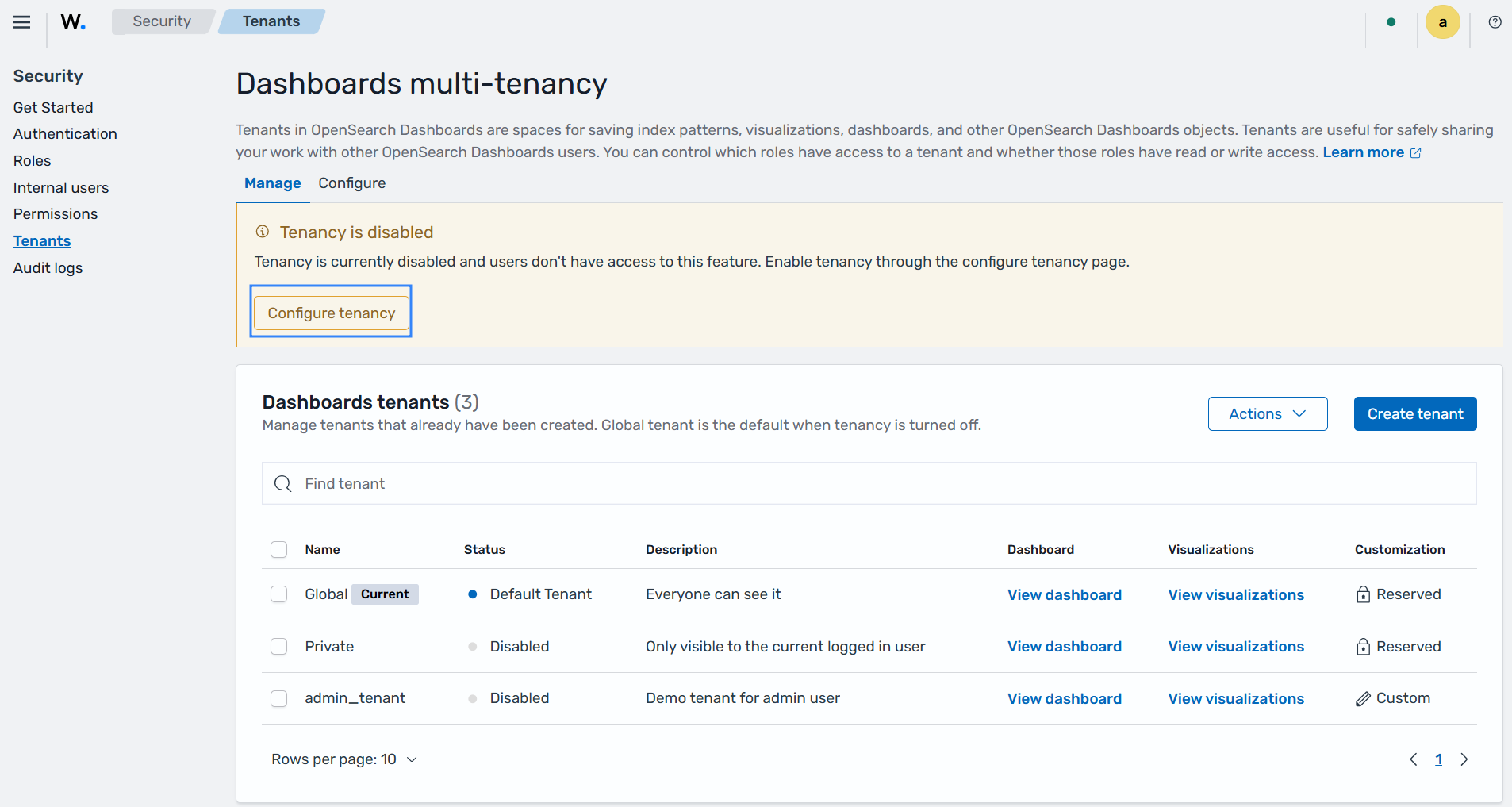Click the Current badge on Global
Viewport: 1512px width, 807px height.
tap(385, 594)
